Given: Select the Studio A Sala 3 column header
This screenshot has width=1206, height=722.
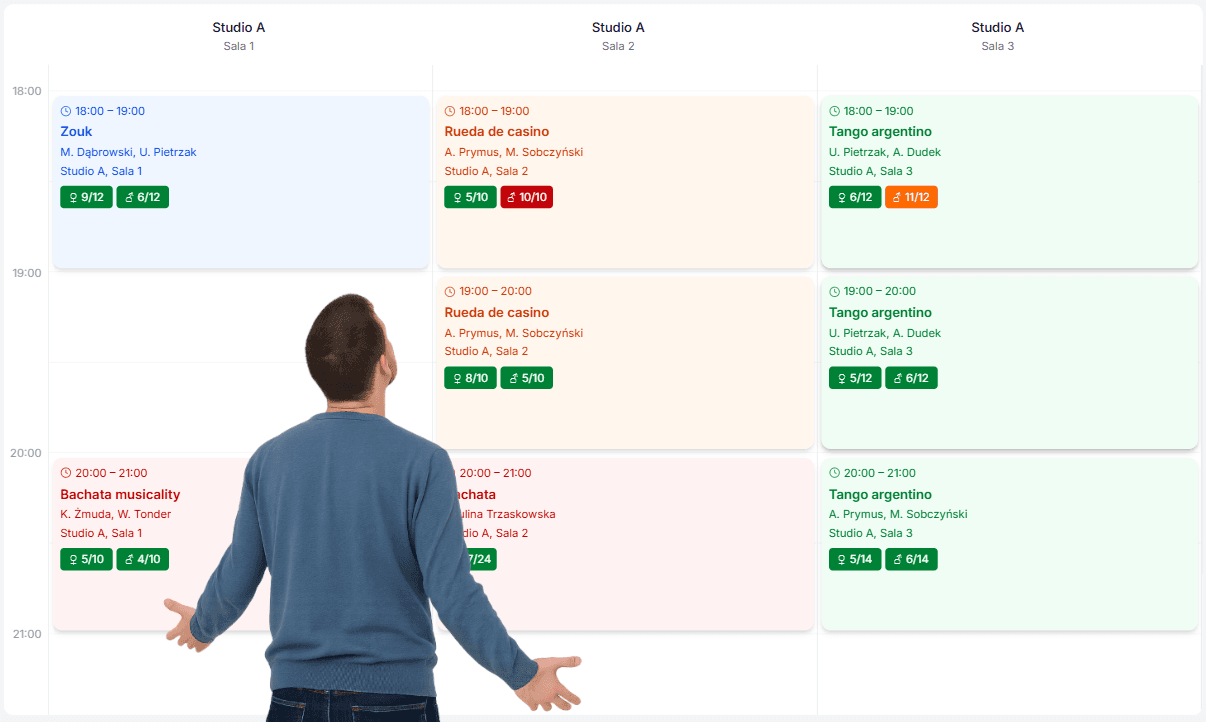Looking at the screenshot, I should tap(997, 35).
